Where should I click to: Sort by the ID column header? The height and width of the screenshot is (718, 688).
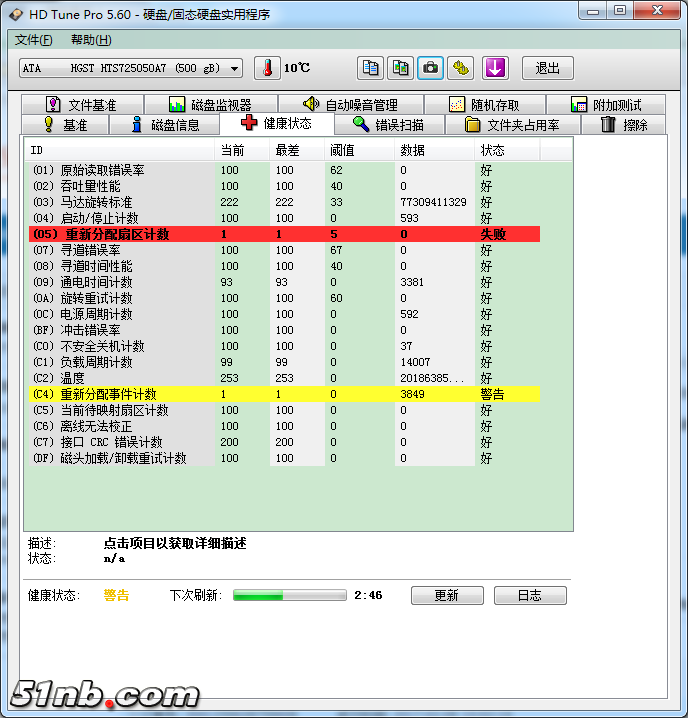click(119, 150)
